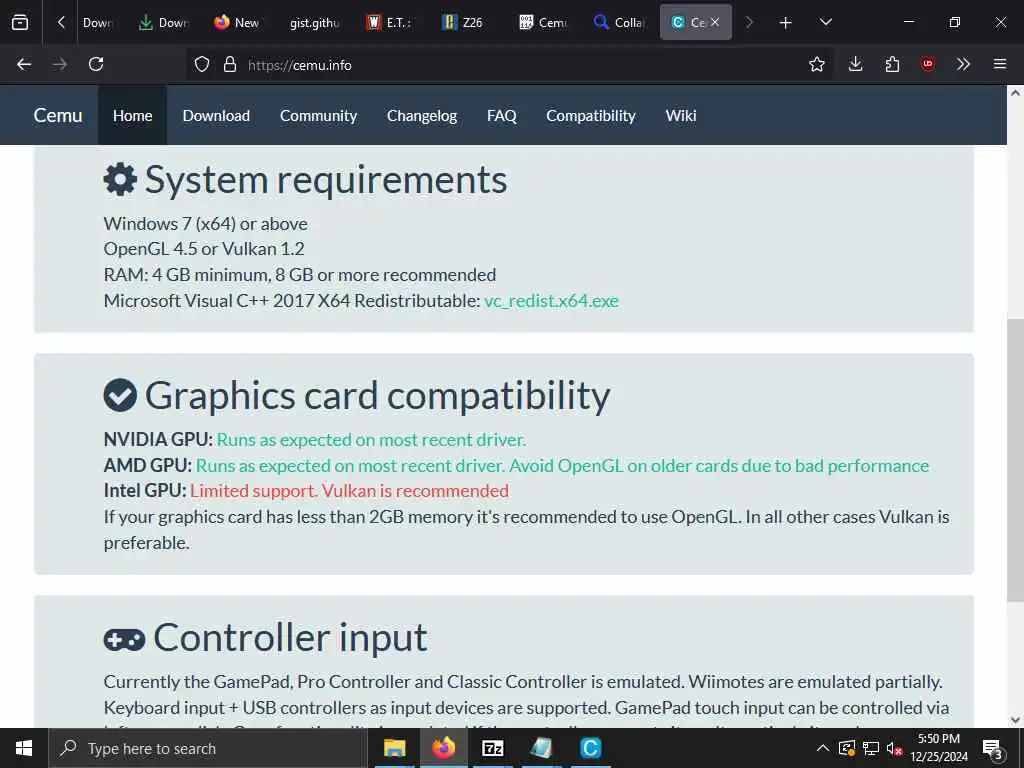Screen dimensions: 1024x768
Task: Open Firefox View icon at tab bar start
Action: (x=20, y=22)
